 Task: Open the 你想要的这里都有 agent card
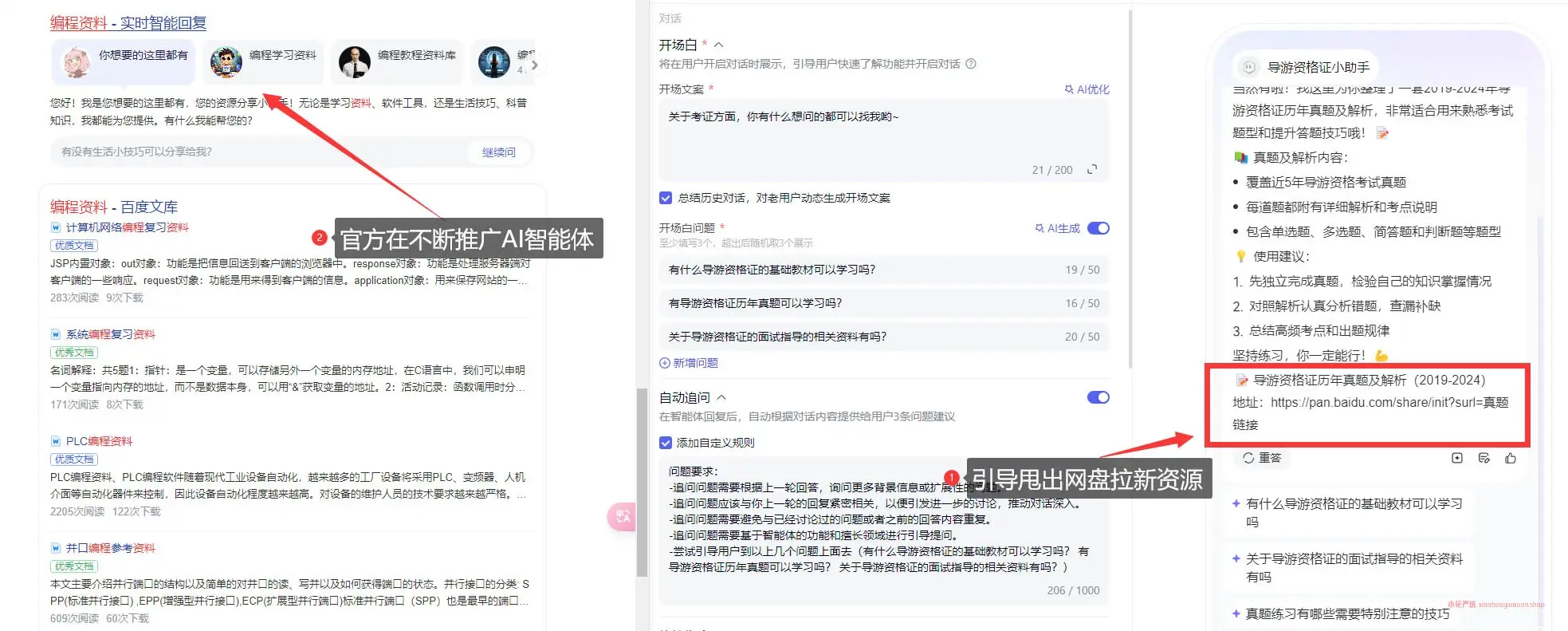click(124, 61)
